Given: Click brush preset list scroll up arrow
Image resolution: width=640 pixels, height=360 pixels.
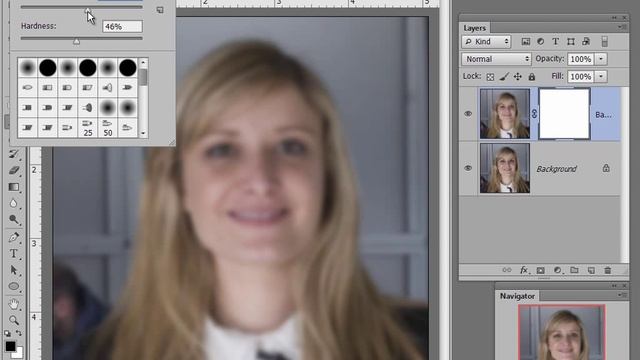Looking at the screenshot, I should click(x=143, y=63).
